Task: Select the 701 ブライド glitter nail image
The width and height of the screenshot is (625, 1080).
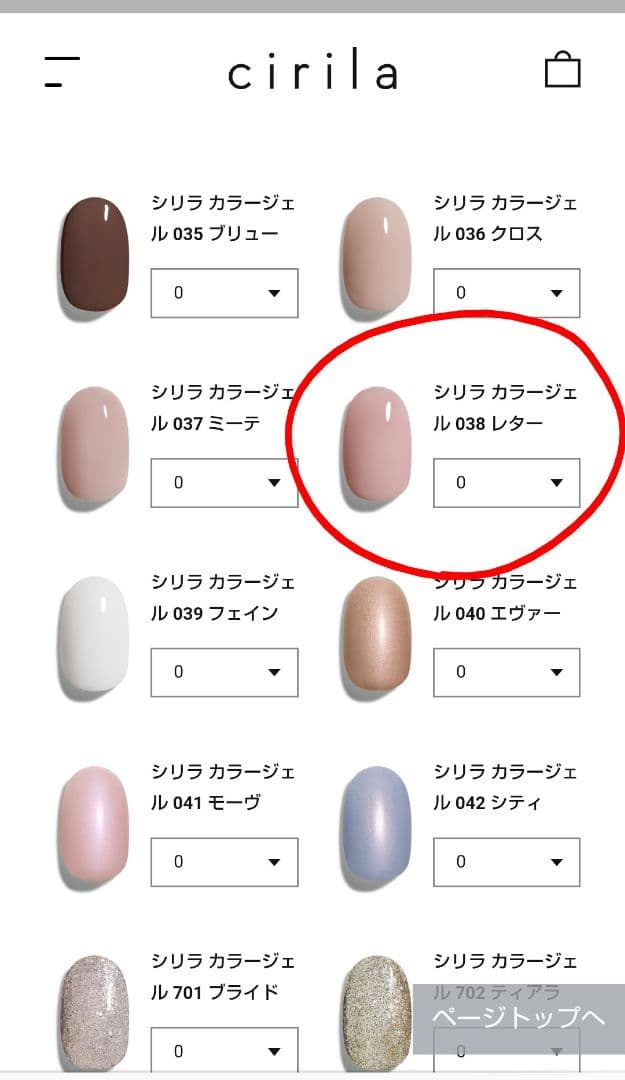Action: coord(94,1012)
